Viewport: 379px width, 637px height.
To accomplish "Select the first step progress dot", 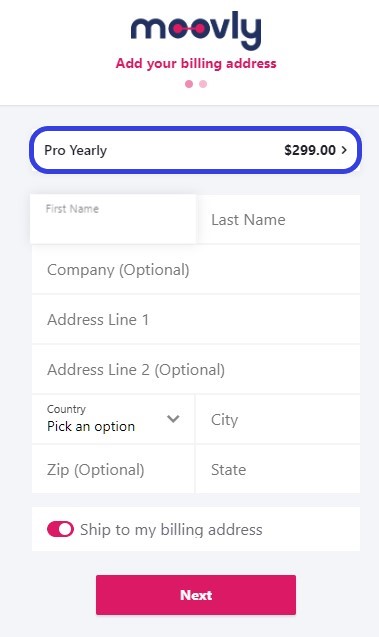I will point(189,84).
